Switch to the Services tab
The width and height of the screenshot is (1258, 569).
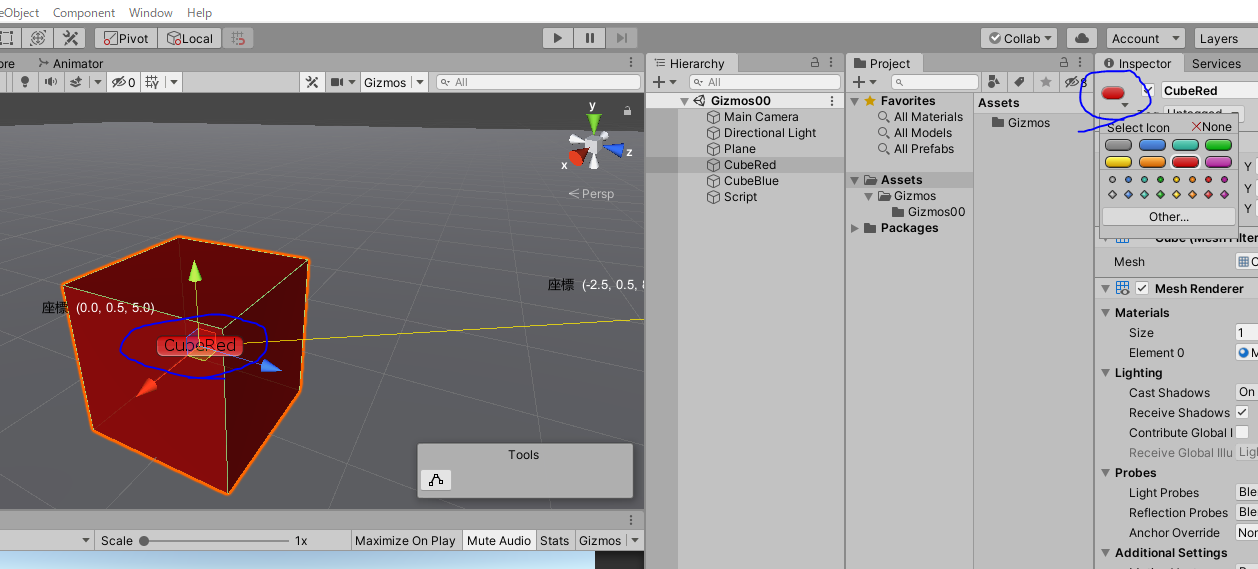click(1216, 63)
